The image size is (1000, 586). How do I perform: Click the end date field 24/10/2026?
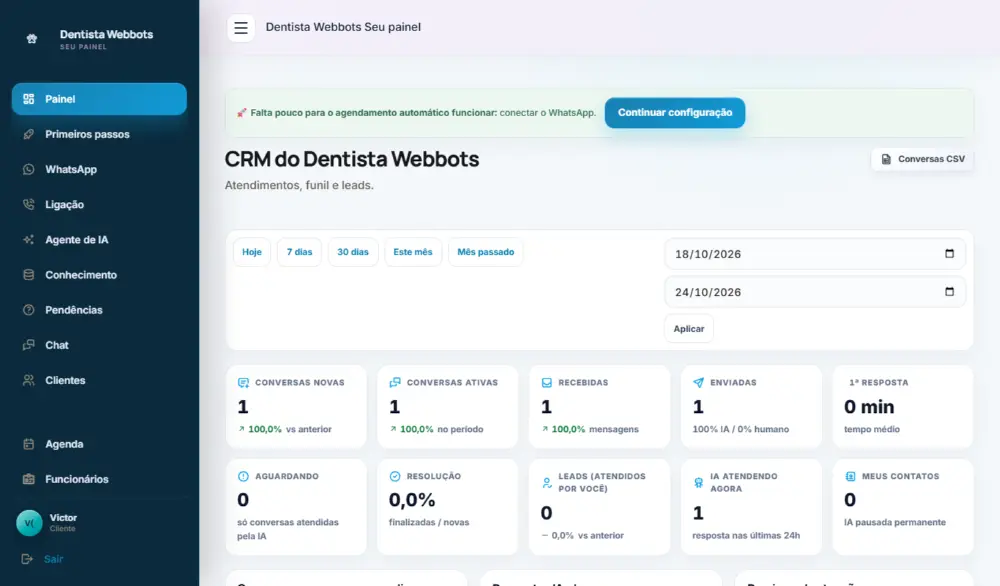[815, 292]
